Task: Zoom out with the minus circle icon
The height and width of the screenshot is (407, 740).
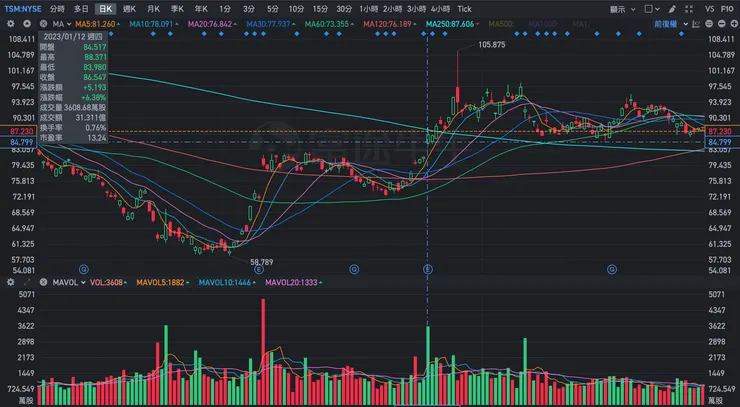Action: 722,24
